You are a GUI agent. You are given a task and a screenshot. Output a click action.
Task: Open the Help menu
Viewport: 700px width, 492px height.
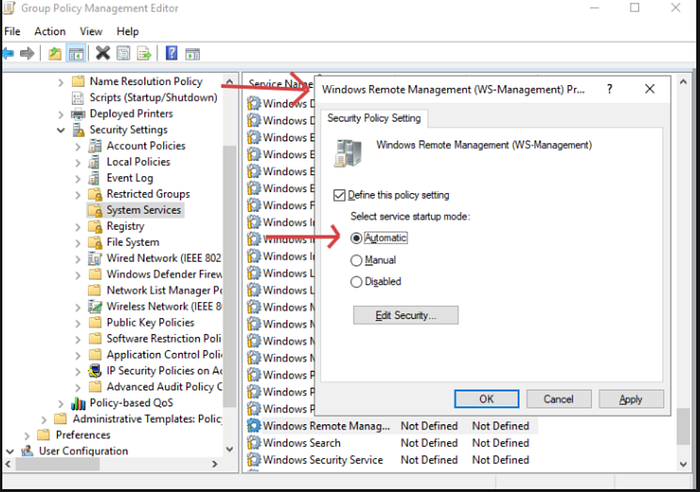click(127, 31)
